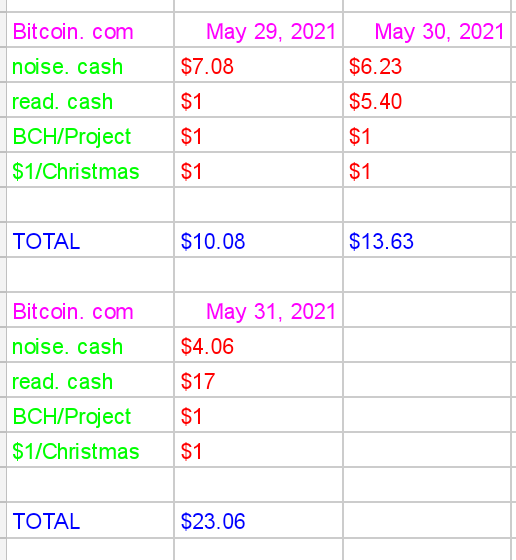
Task: Click the empty cell beside May 31, 2021
Action: pyautogui.click(x=427, y=310)
